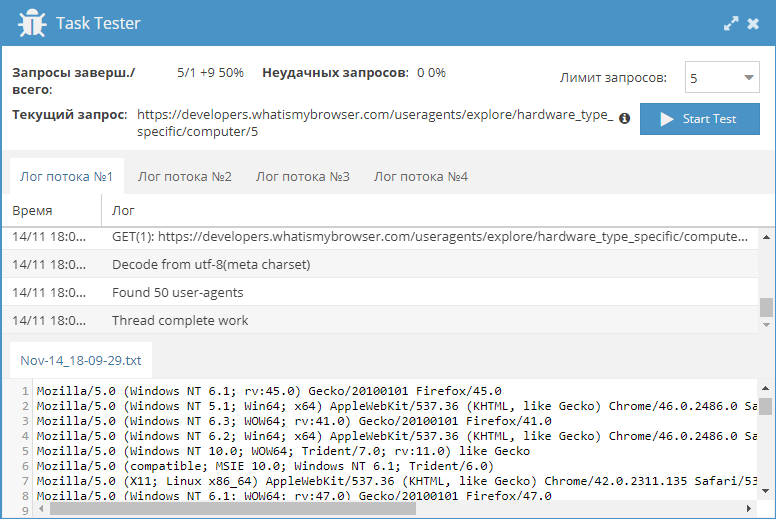
Task: Click result line 5 Trident/7.0 user-agent
Action: [283, 451]
